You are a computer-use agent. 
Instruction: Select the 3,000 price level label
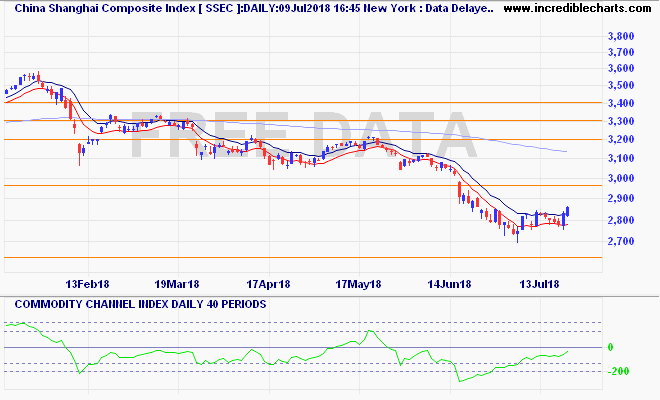coord(621,179)
